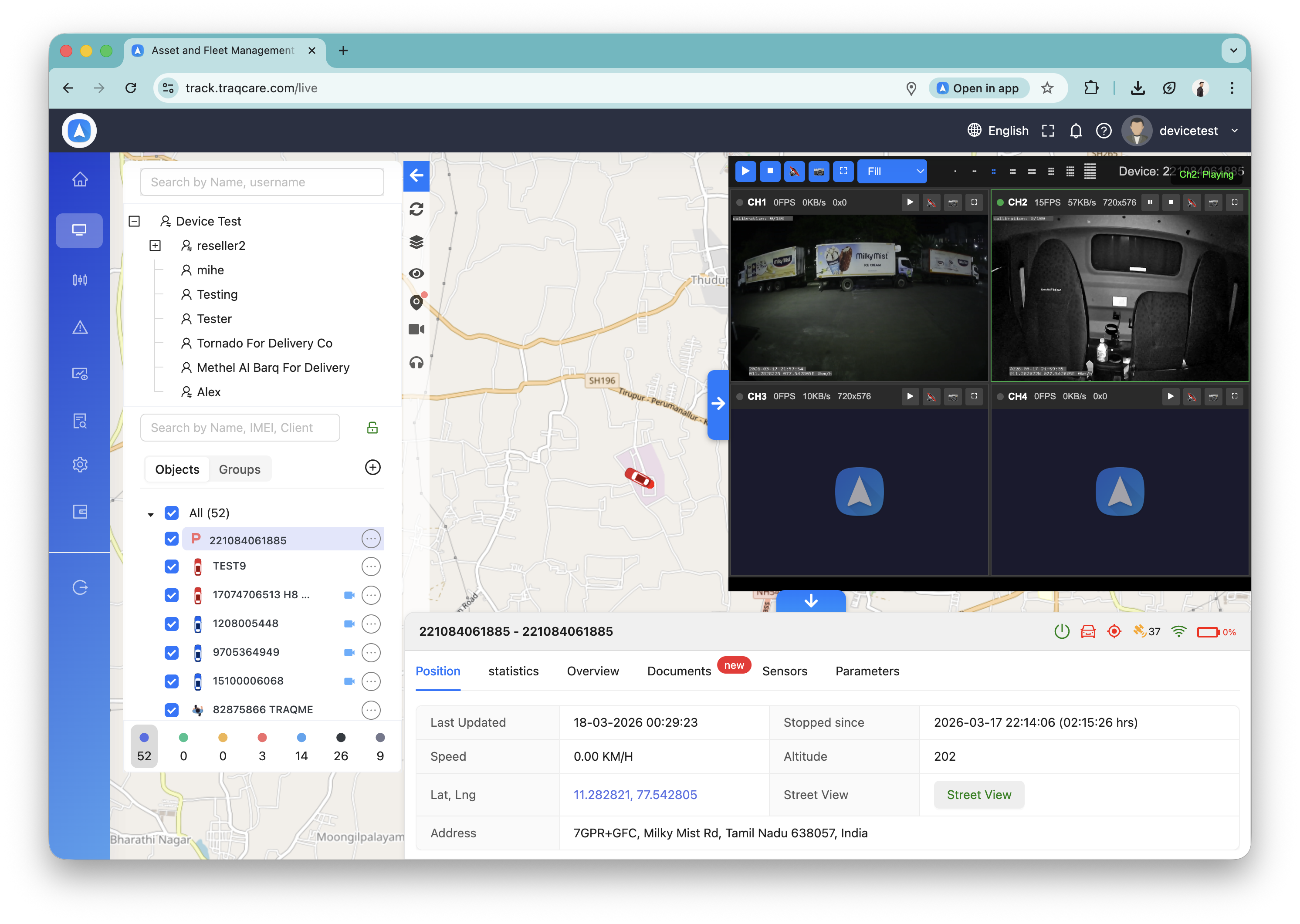The width and height of the screenshot is (1300, 924).
Task: Stop the CH2 stream
Action: click(x=1171, y=202)
